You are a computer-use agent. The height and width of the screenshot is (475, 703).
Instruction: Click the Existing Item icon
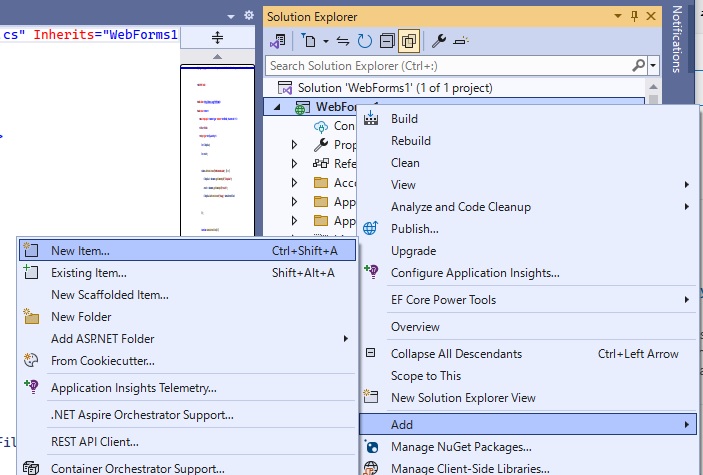(31, 272)
